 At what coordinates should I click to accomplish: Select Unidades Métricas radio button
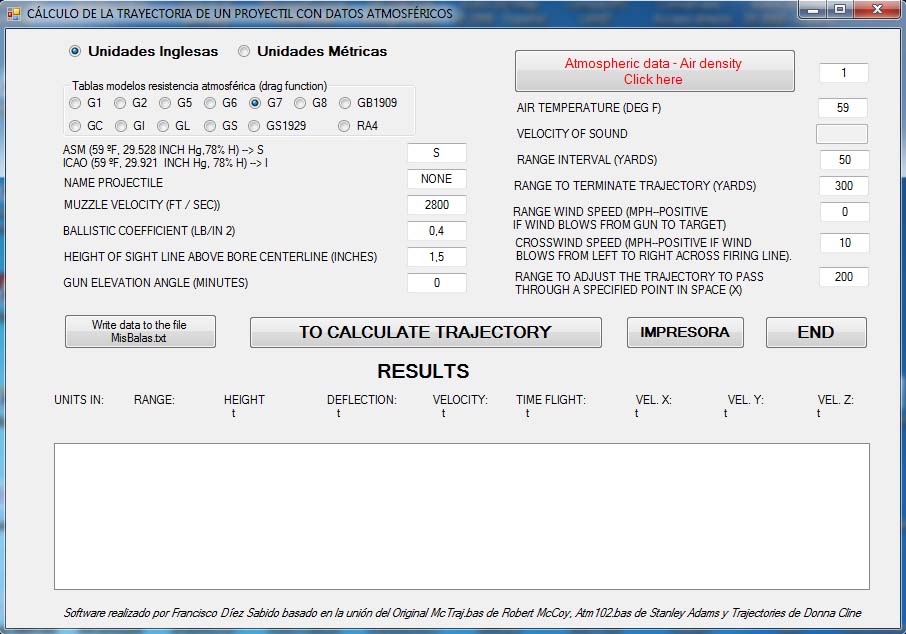[244, 51]
